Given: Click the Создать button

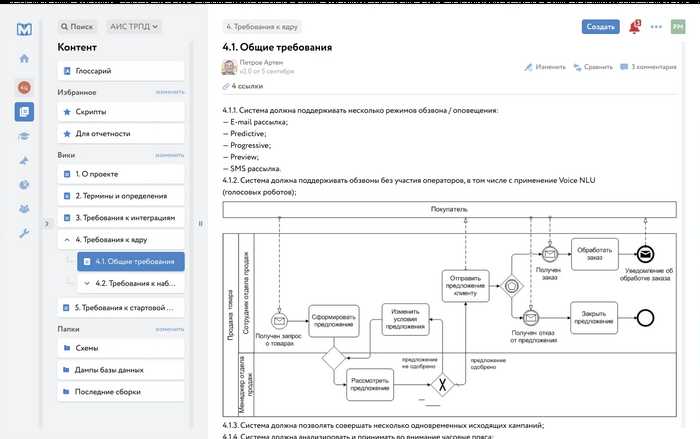Looking at the screenshot, I should tap(600, 27).
